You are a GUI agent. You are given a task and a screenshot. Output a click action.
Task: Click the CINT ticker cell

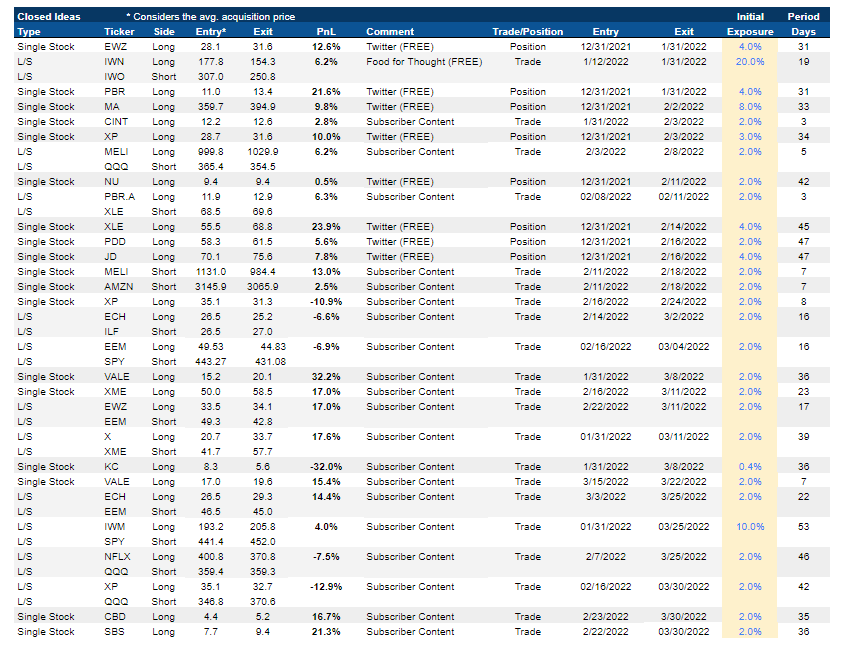[x=118, y=122]
